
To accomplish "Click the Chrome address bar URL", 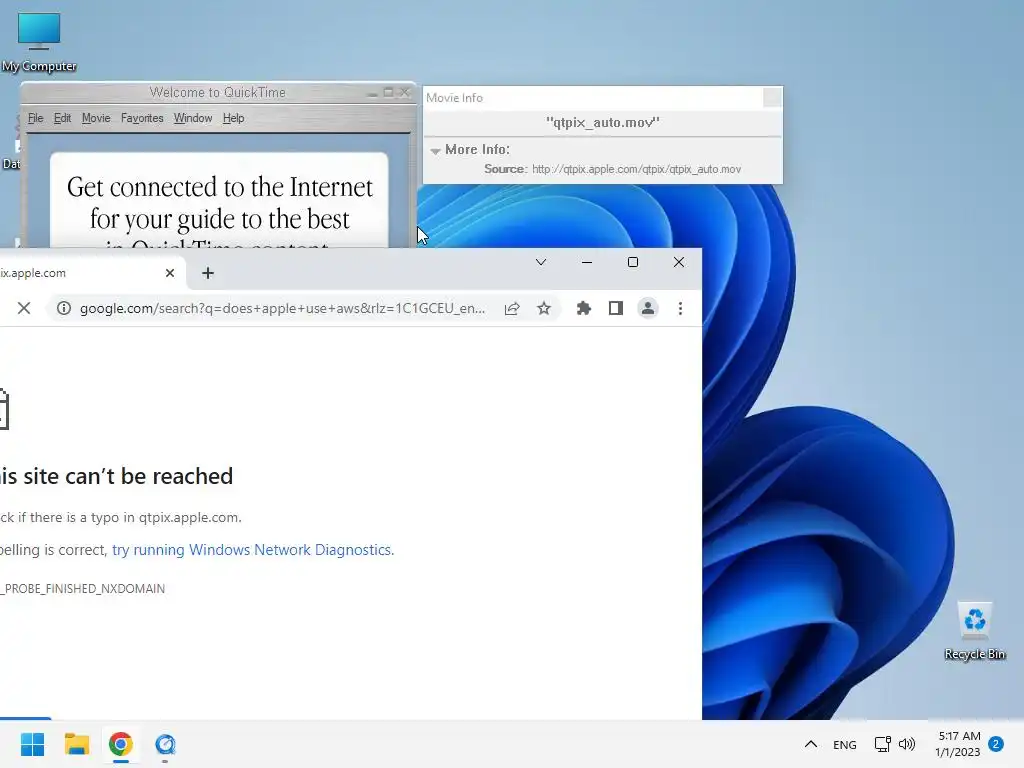I will pyautogui.click(x=282, y=308).
